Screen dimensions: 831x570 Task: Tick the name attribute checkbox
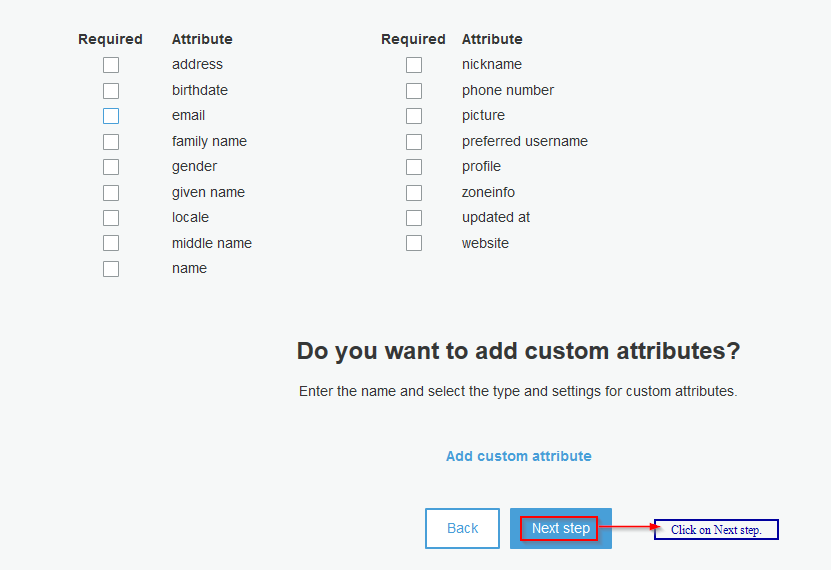pos(111,269)
